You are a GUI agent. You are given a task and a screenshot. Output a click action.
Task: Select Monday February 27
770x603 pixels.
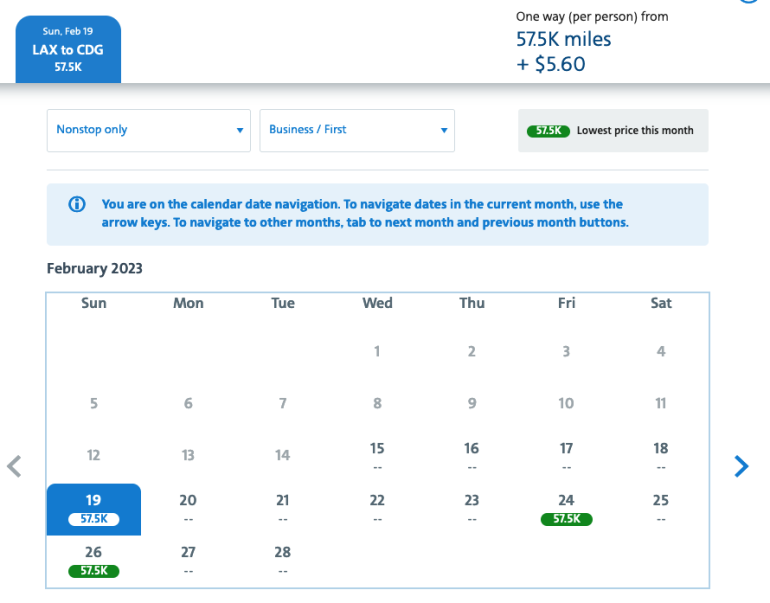[x=188, y=560]
